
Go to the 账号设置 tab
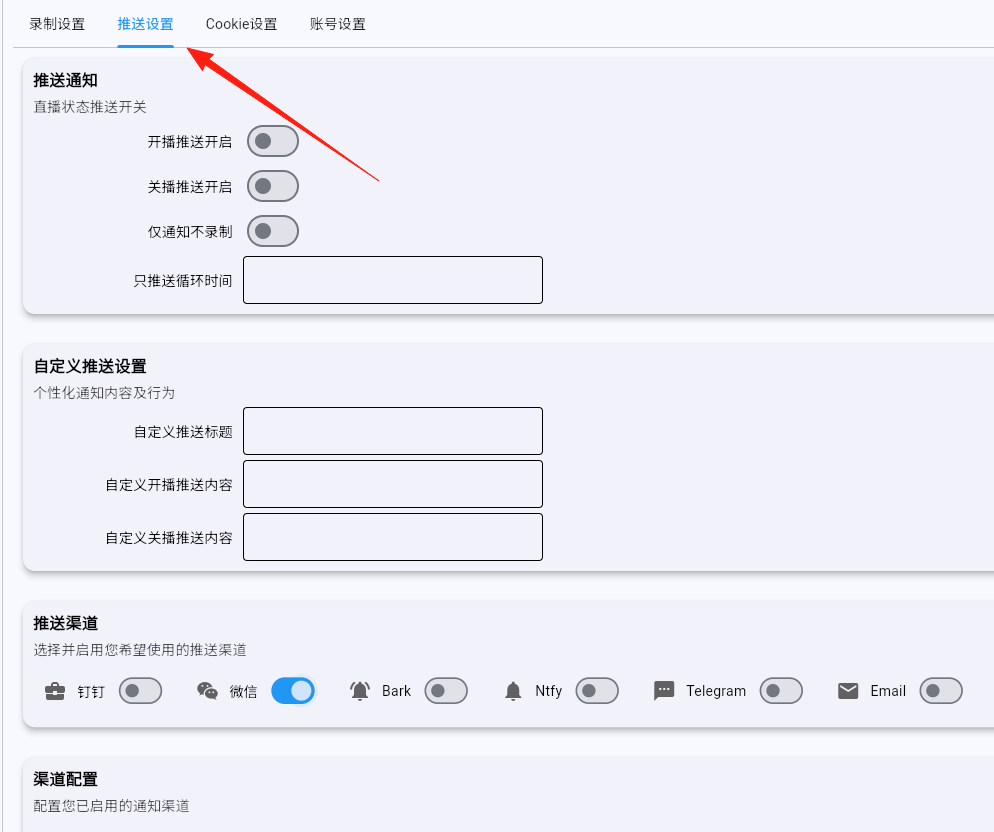(338, 24)
